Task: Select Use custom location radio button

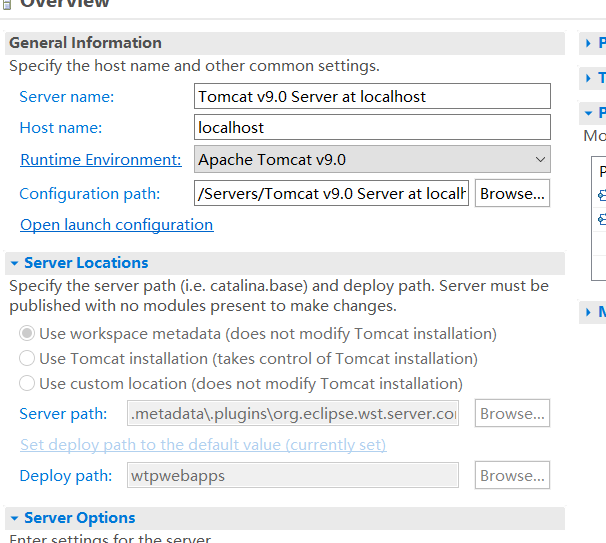Action: (x=27, y=384)
